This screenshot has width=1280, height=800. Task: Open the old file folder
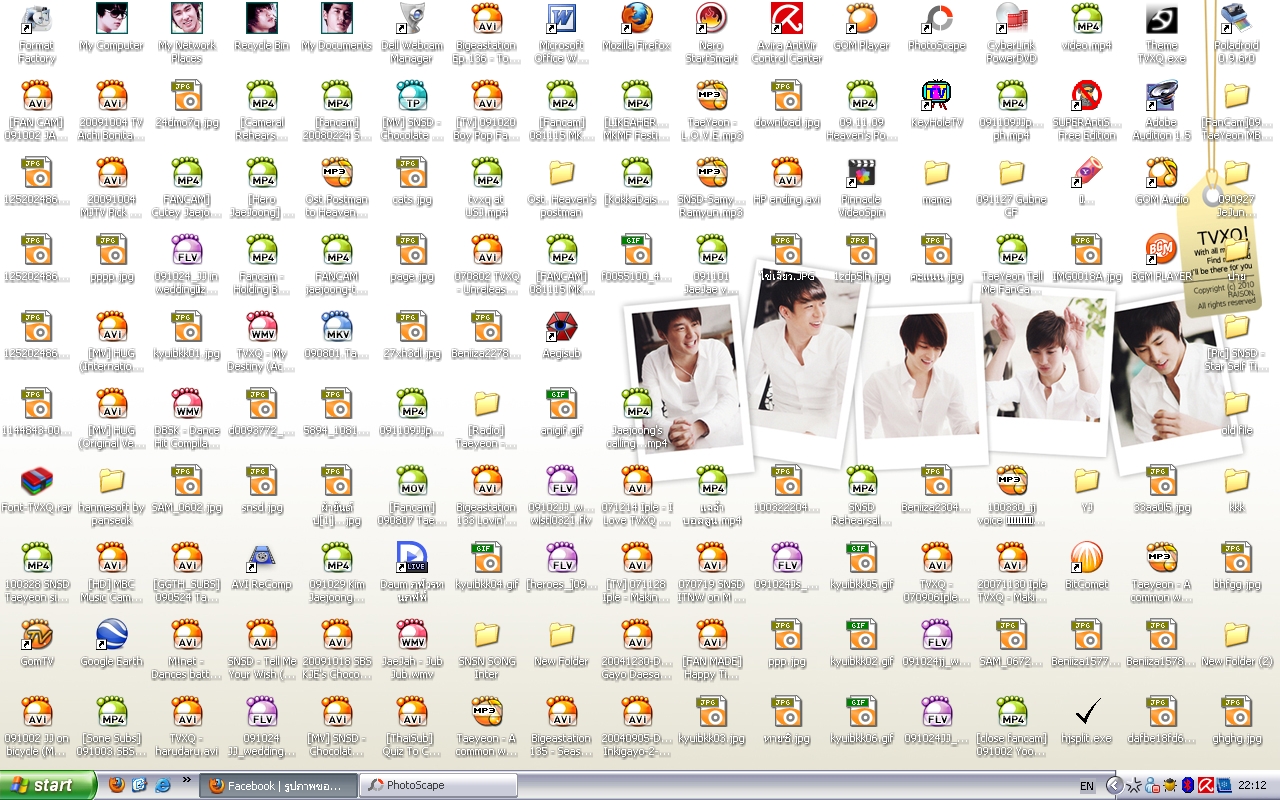[1237, 403]
